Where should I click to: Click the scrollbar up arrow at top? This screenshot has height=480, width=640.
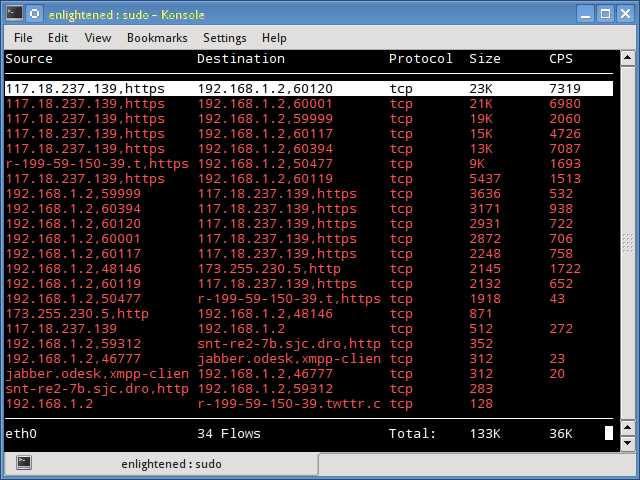click(627, 58)
